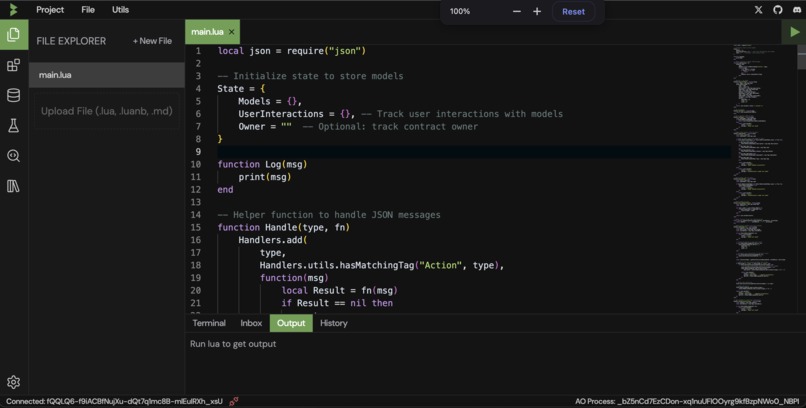Viewport: 806px width, 408px height.
Task: Switch to the History tab
Action: point(334,323)
